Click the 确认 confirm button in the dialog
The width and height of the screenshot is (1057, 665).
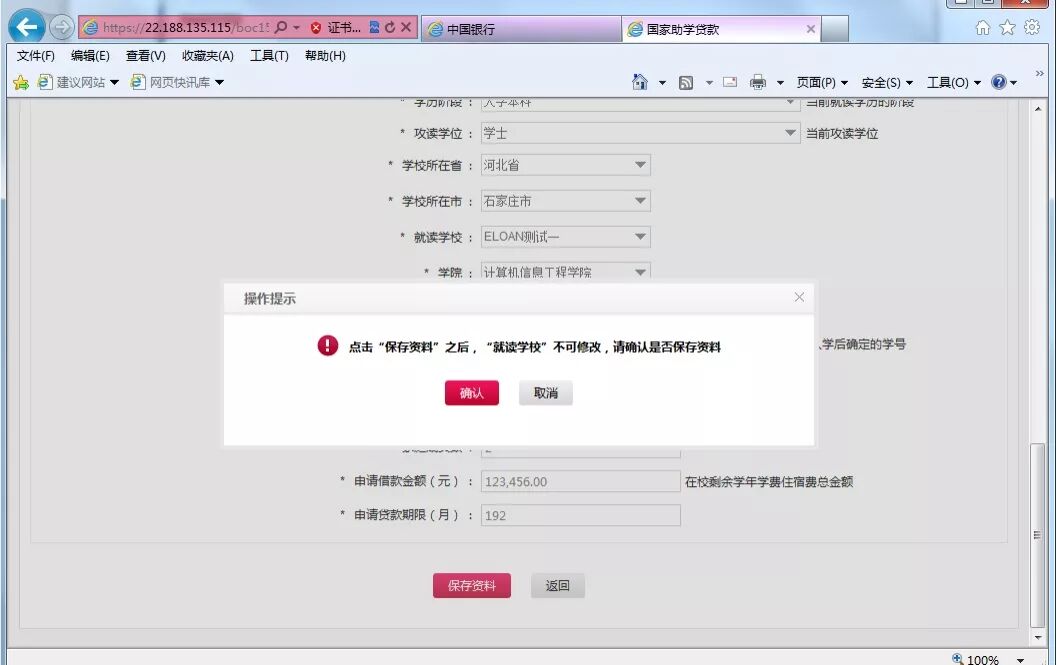click(470, 392)
